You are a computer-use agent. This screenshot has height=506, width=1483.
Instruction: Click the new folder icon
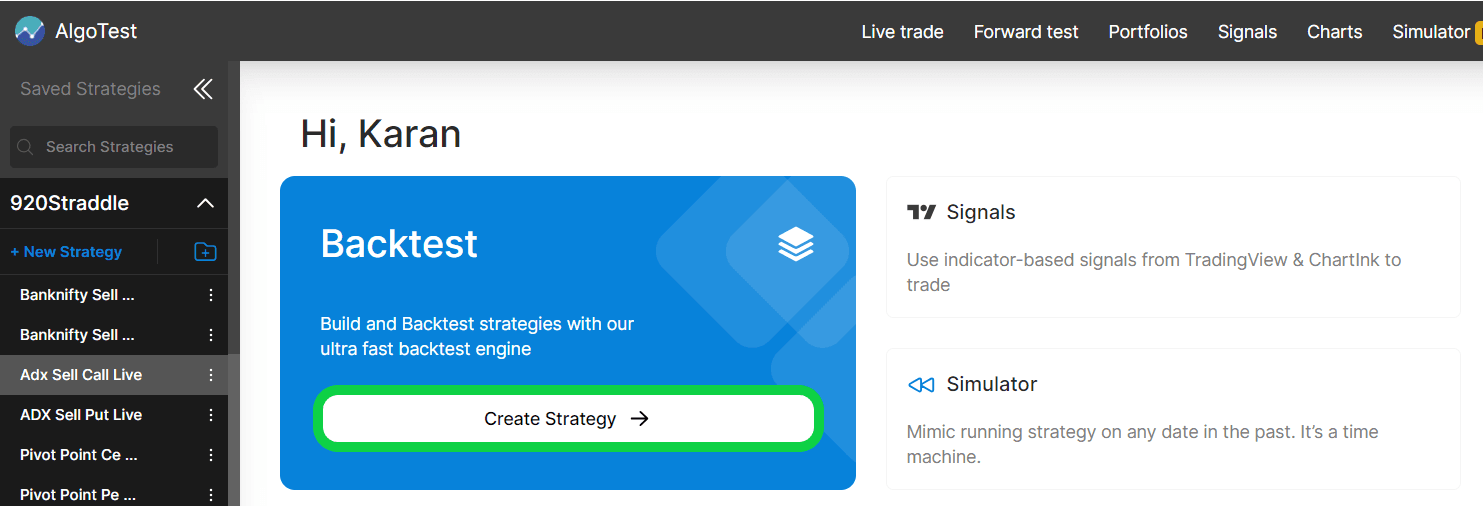click(205, 252)
